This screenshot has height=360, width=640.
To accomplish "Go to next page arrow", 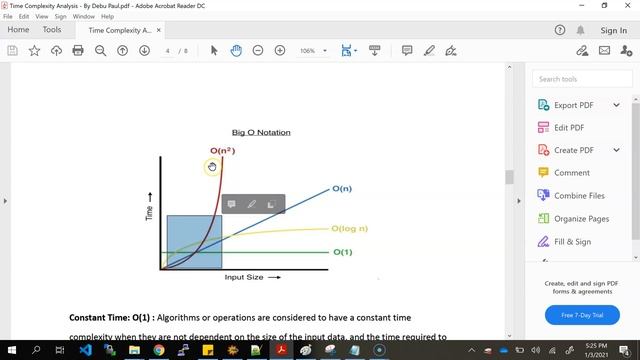I will 144,51.
